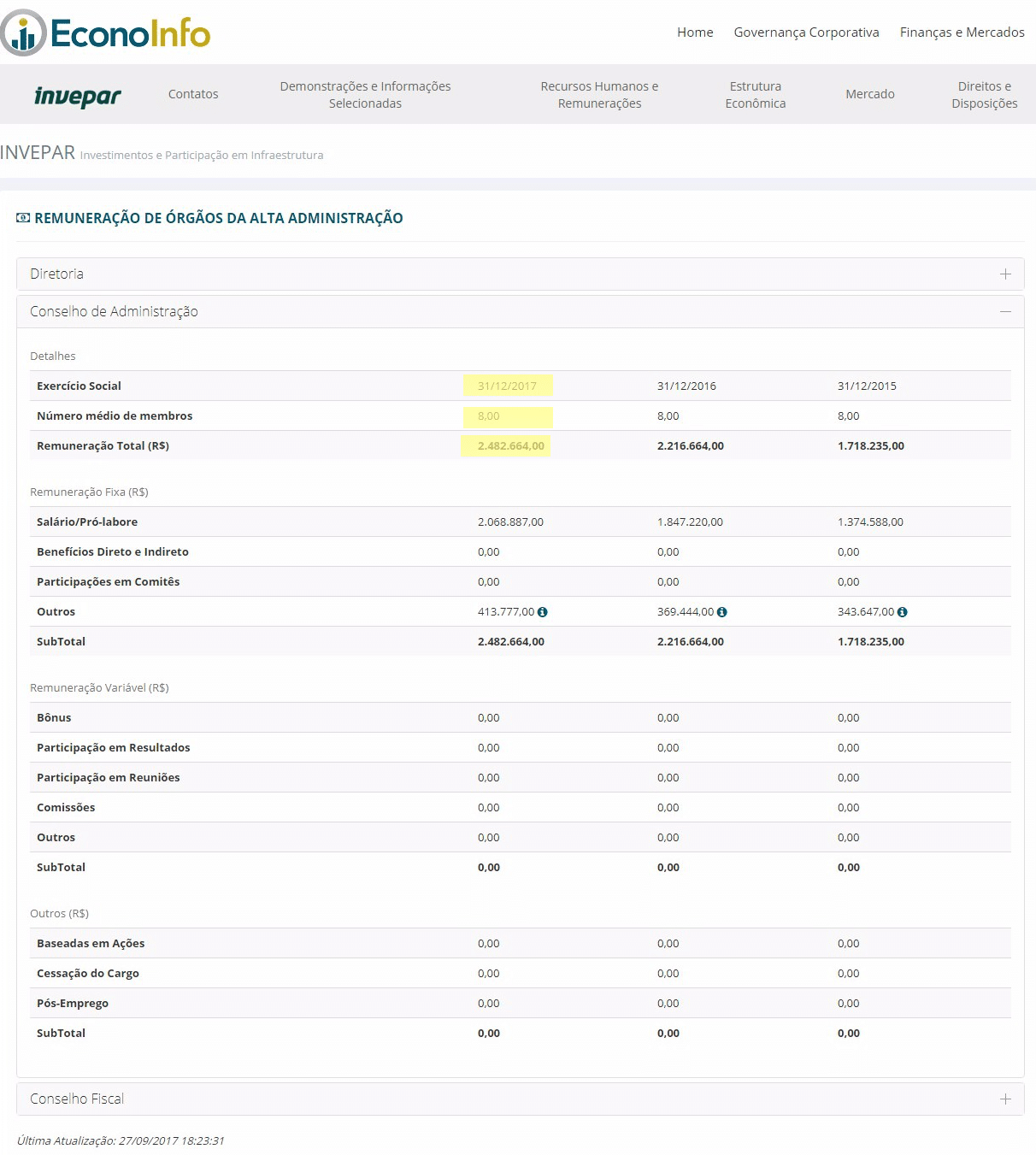The image size is (1036, 1155).
Task: Click Salário/Pró-labore value 2.068.887,00
Action: (x=510, y=522)
